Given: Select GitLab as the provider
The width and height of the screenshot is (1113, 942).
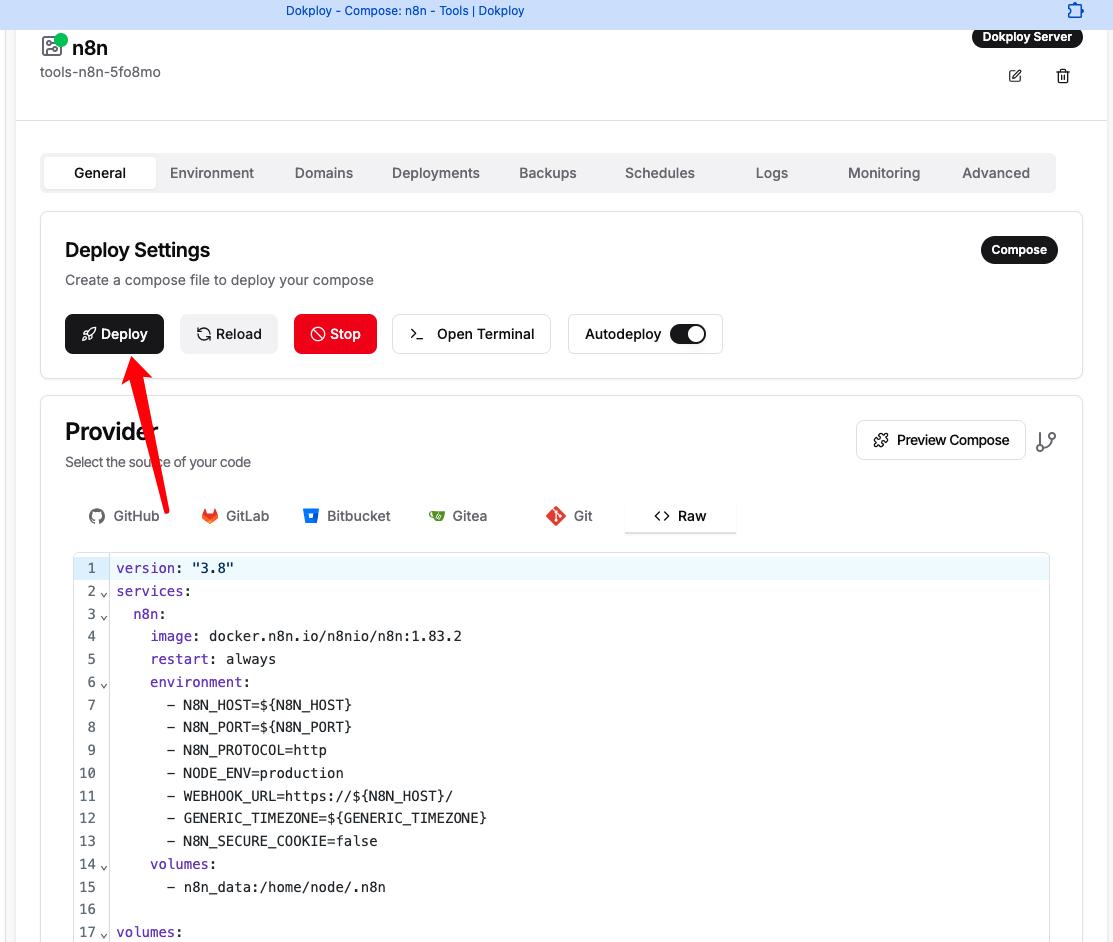Looking at the screenshot, I should (236, 516).
